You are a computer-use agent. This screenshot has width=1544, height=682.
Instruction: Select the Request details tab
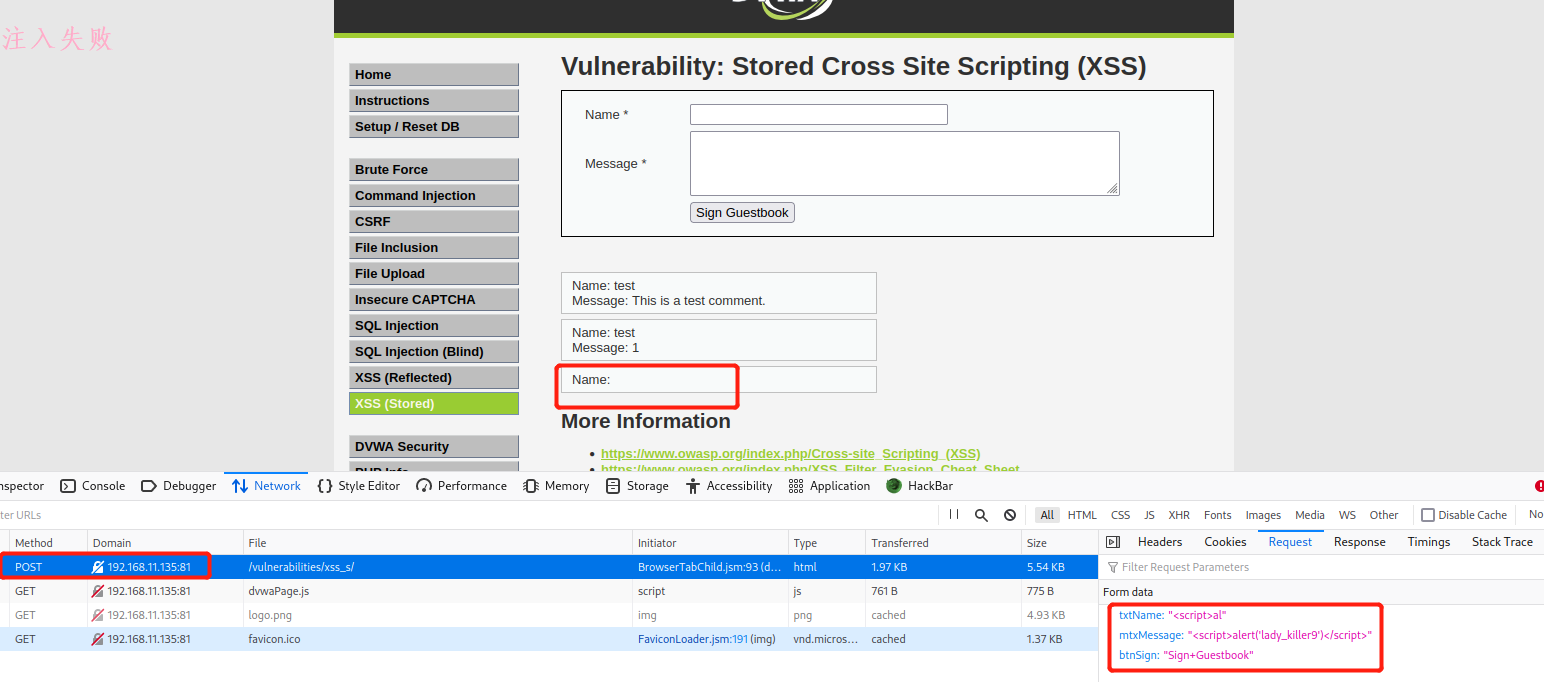point(1290,542)
